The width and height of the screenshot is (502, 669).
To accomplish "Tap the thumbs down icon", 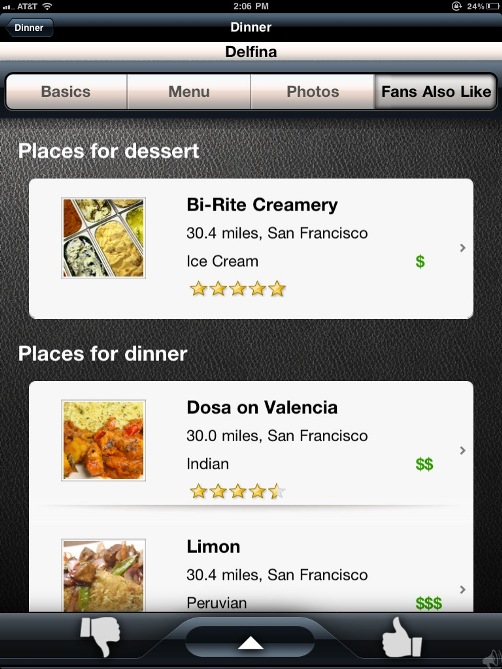I will (x=101, y=636).
